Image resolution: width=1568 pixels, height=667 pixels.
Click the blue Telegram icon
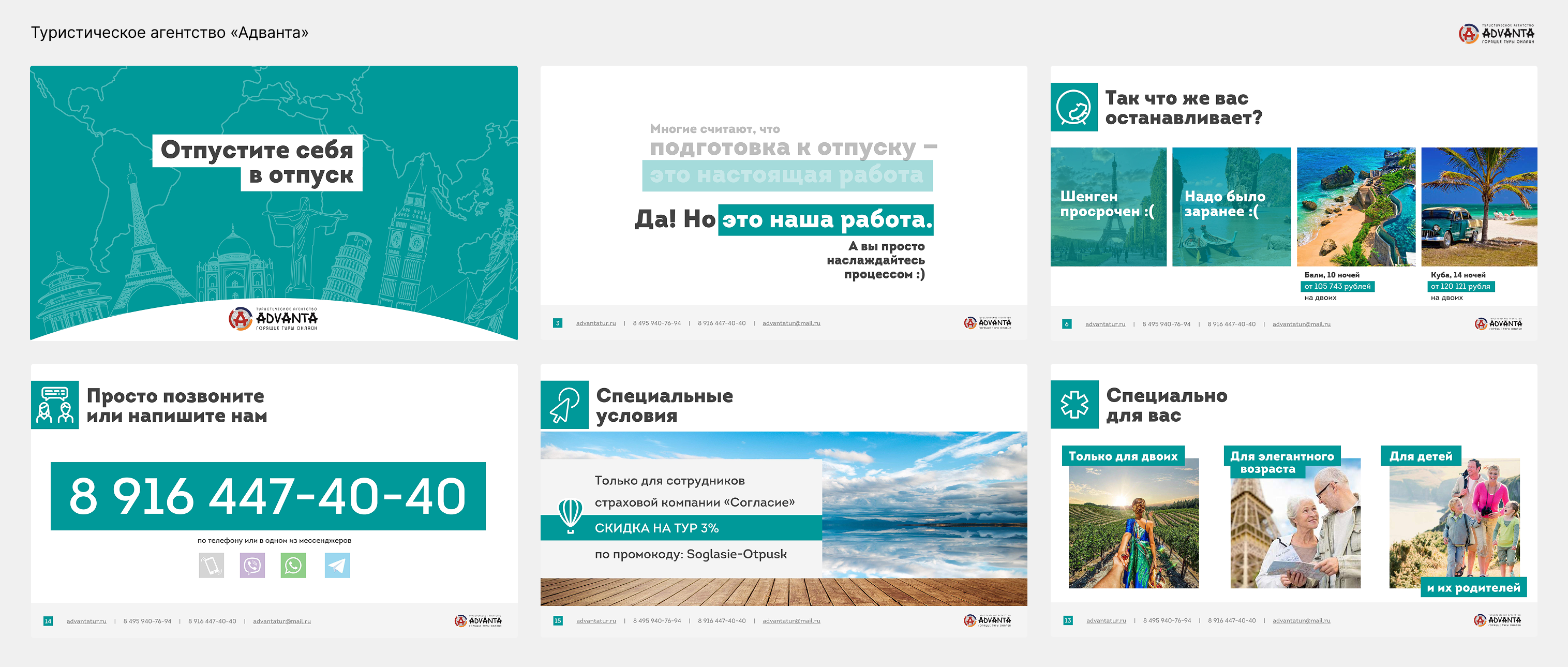pos(337,566)
